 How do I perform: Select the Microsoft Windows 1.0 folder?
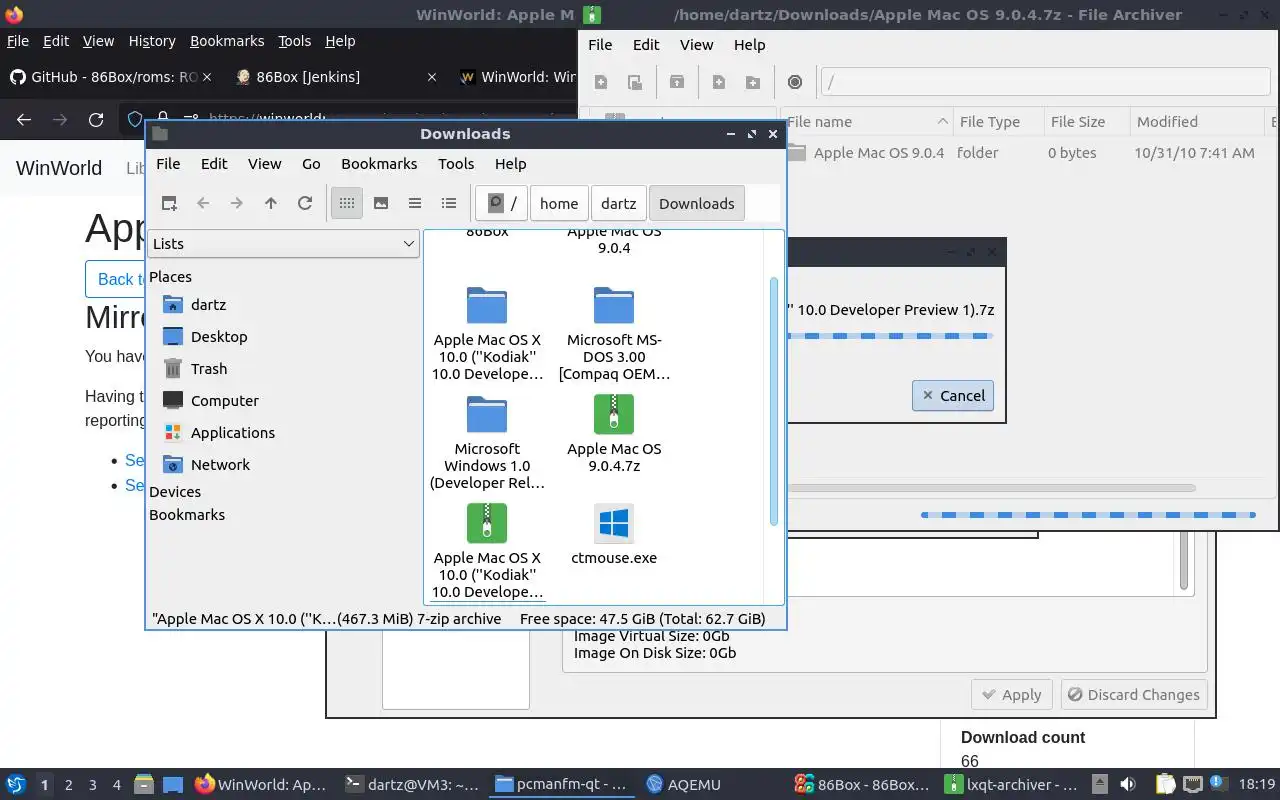coord(487,443)
